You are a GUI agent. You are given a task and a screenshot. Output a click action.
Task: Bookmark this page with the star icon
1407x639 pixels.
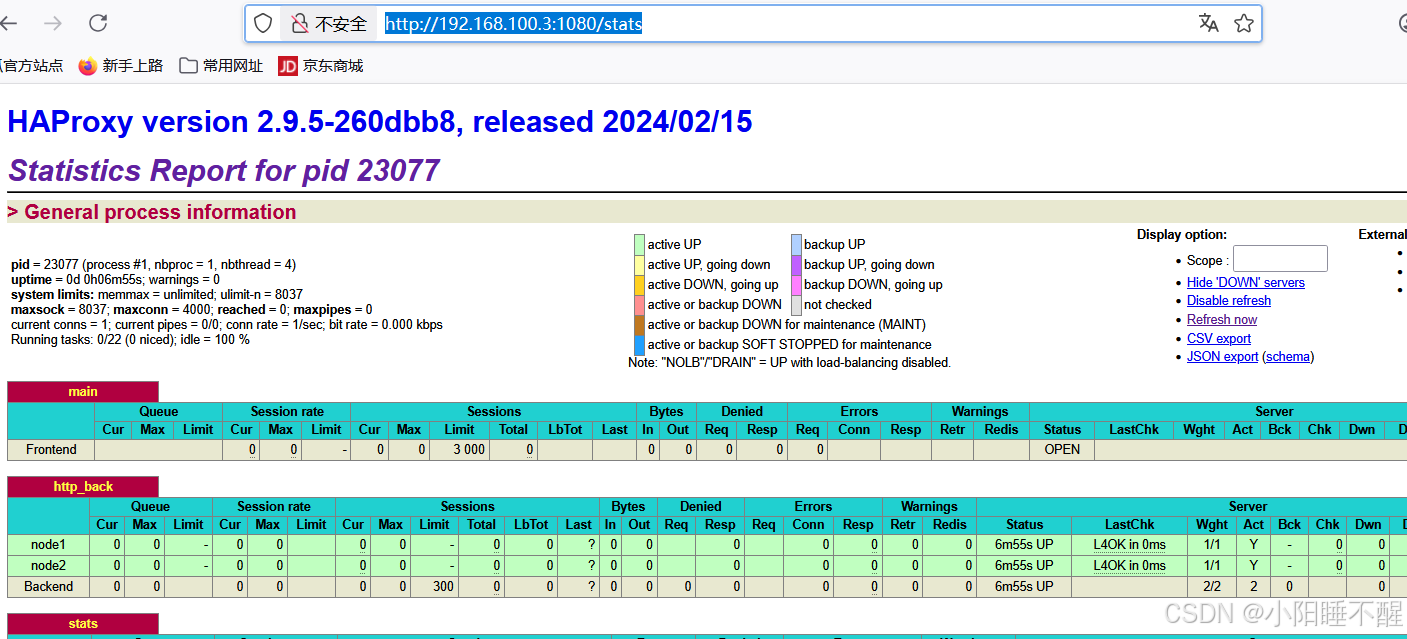pos(1244,23)
